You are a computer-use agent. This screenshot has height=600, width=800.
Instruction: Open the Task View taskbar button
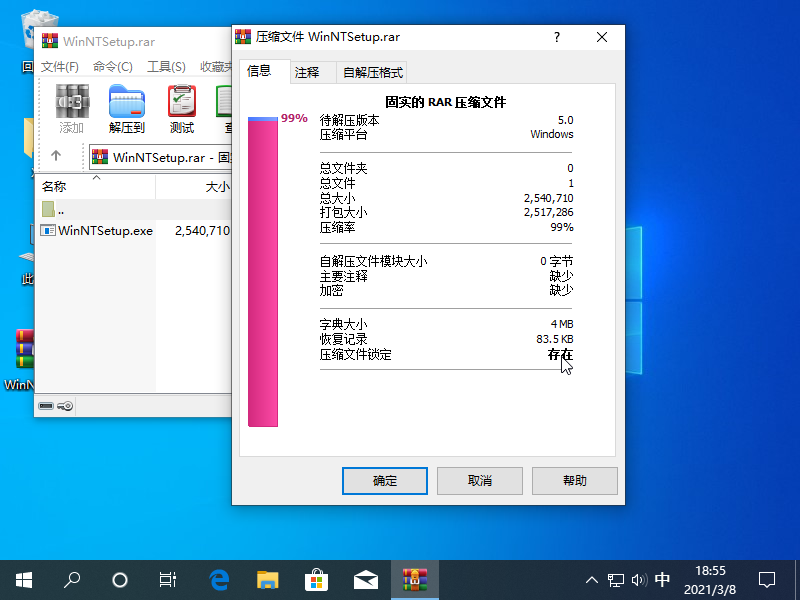[x=168, y=579]
